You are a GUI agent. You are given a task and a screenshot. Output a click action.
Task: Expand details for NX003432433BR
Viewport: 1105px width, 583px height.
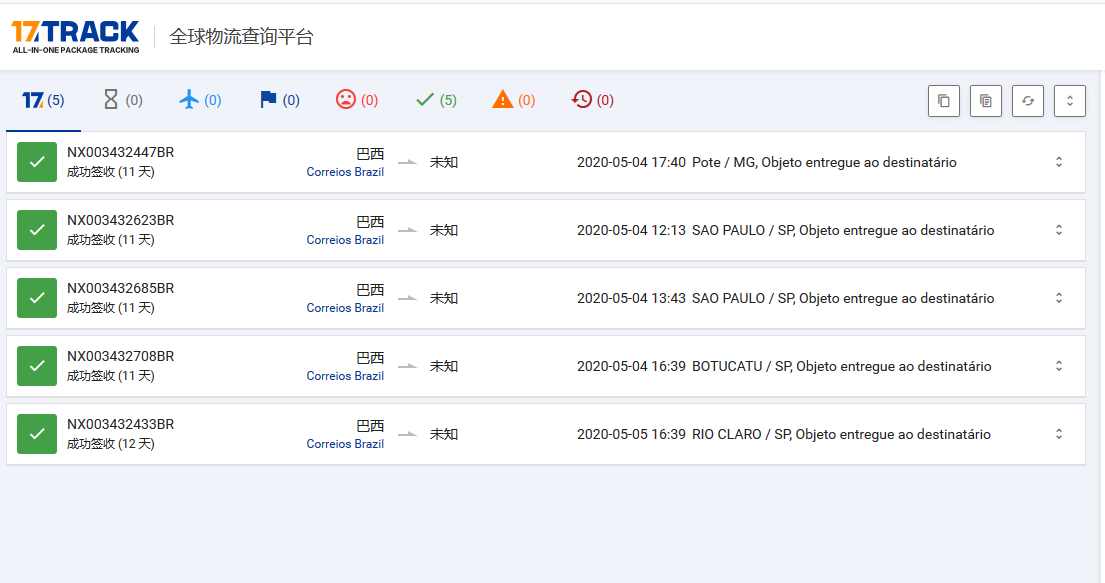click(1059, 434)
